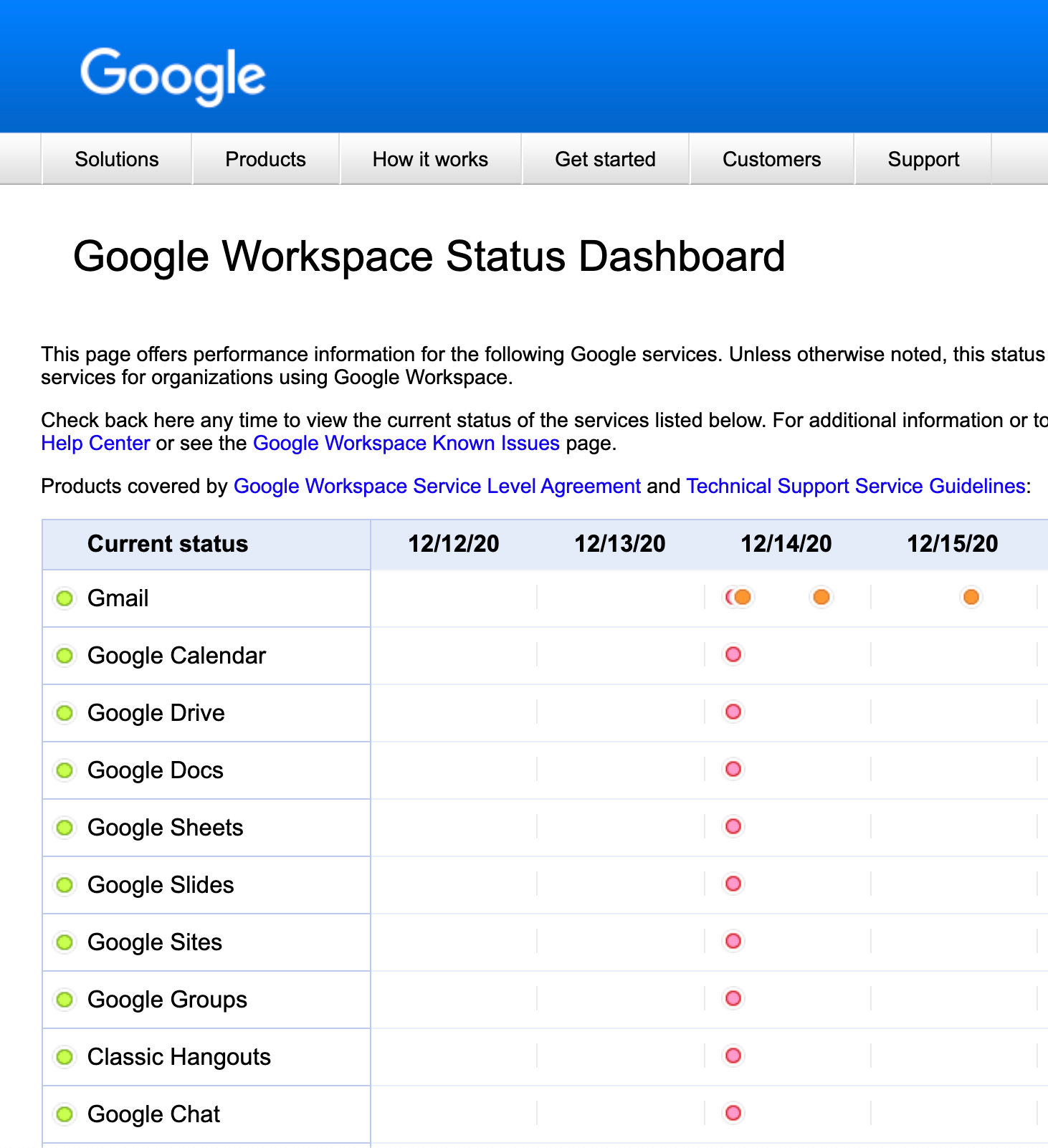Viewport: 1048px width, 1148px height.
Task: Open the red outage dot in Google Slides row
Action: pyautogui.click(x=733, y=884)
